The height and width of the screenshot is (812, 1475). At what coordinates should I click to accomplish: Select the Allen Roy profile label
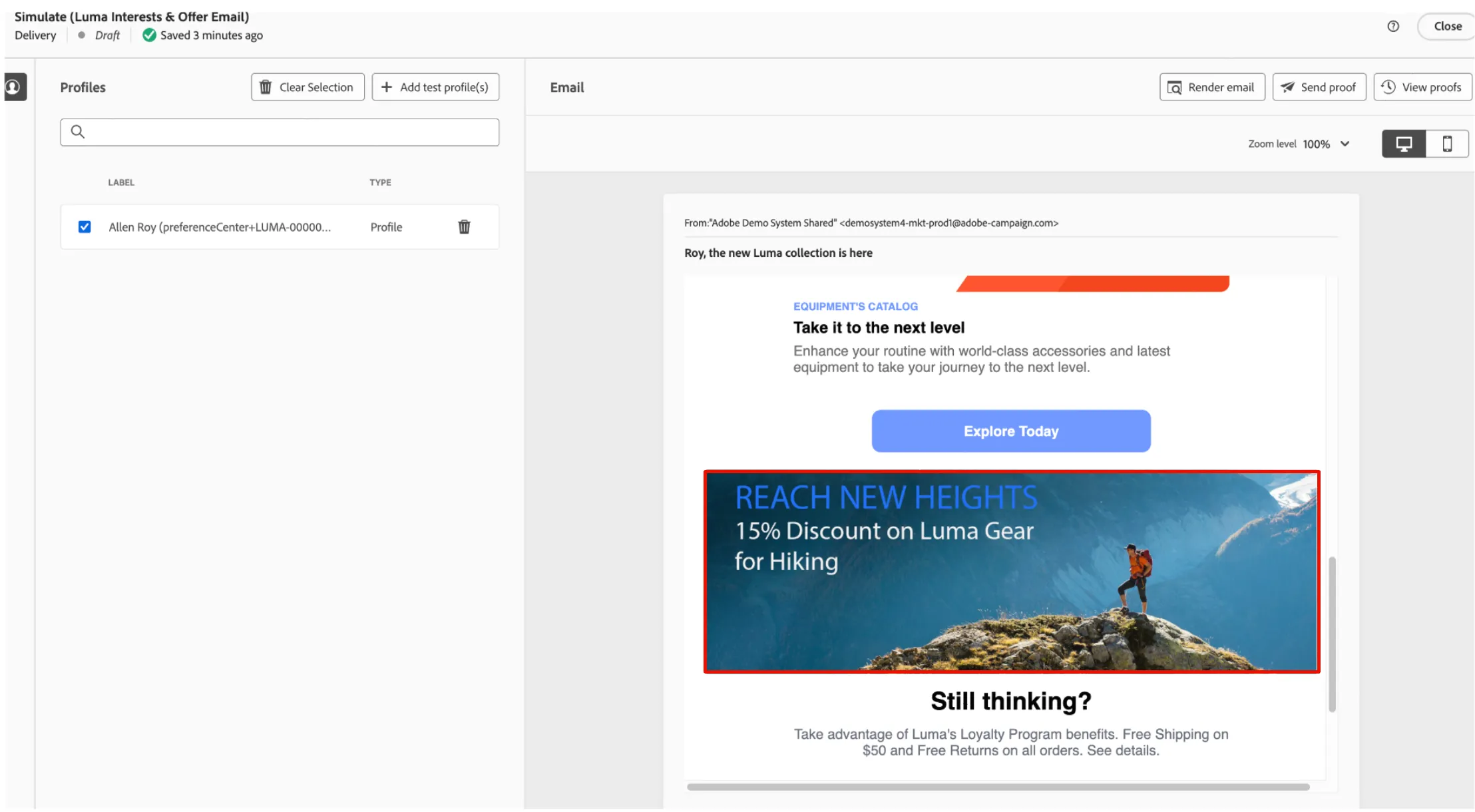[220, 227]
